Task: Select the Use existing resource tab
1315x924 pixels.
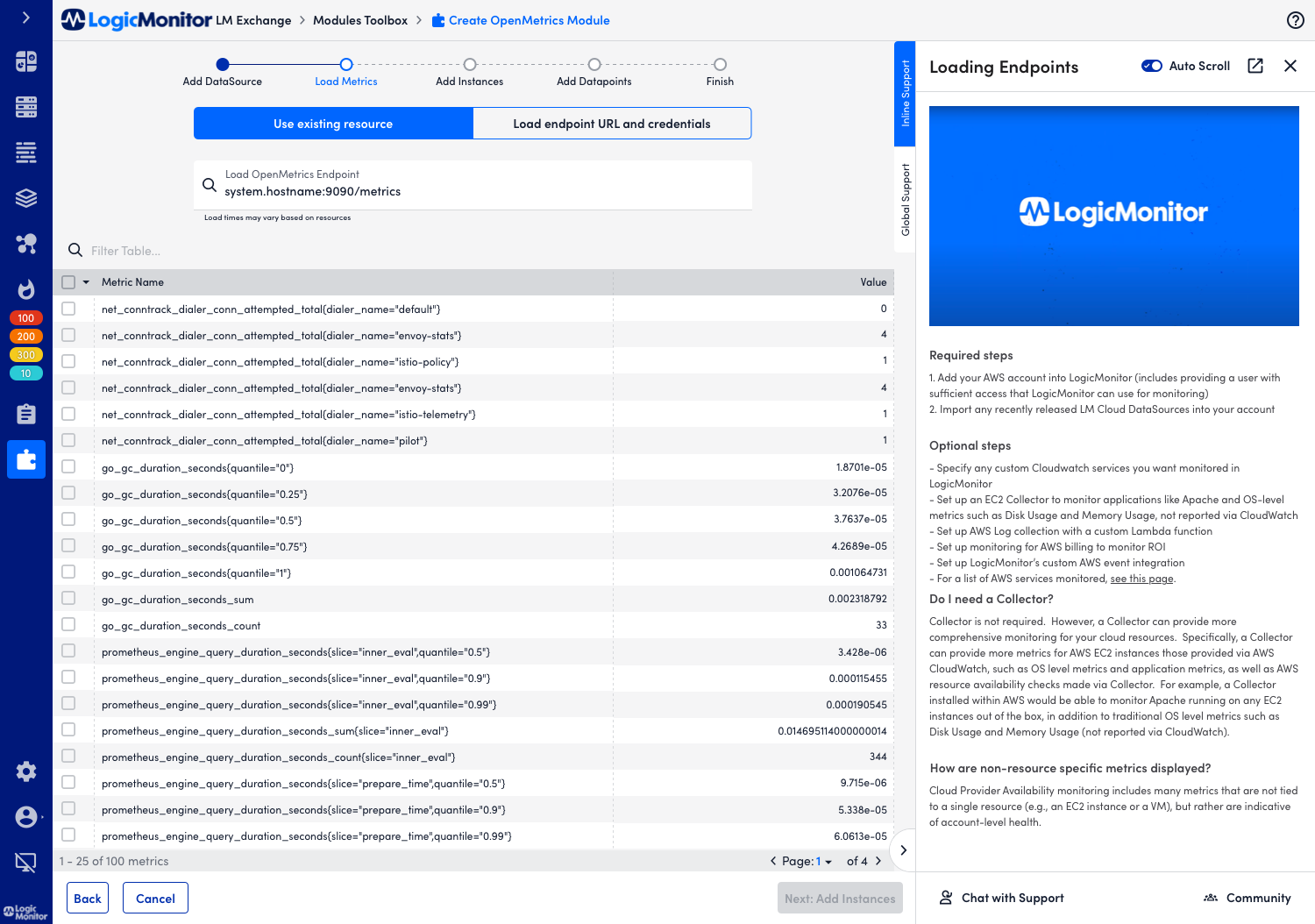Action: pyautogui.click(x=333, y=124)
